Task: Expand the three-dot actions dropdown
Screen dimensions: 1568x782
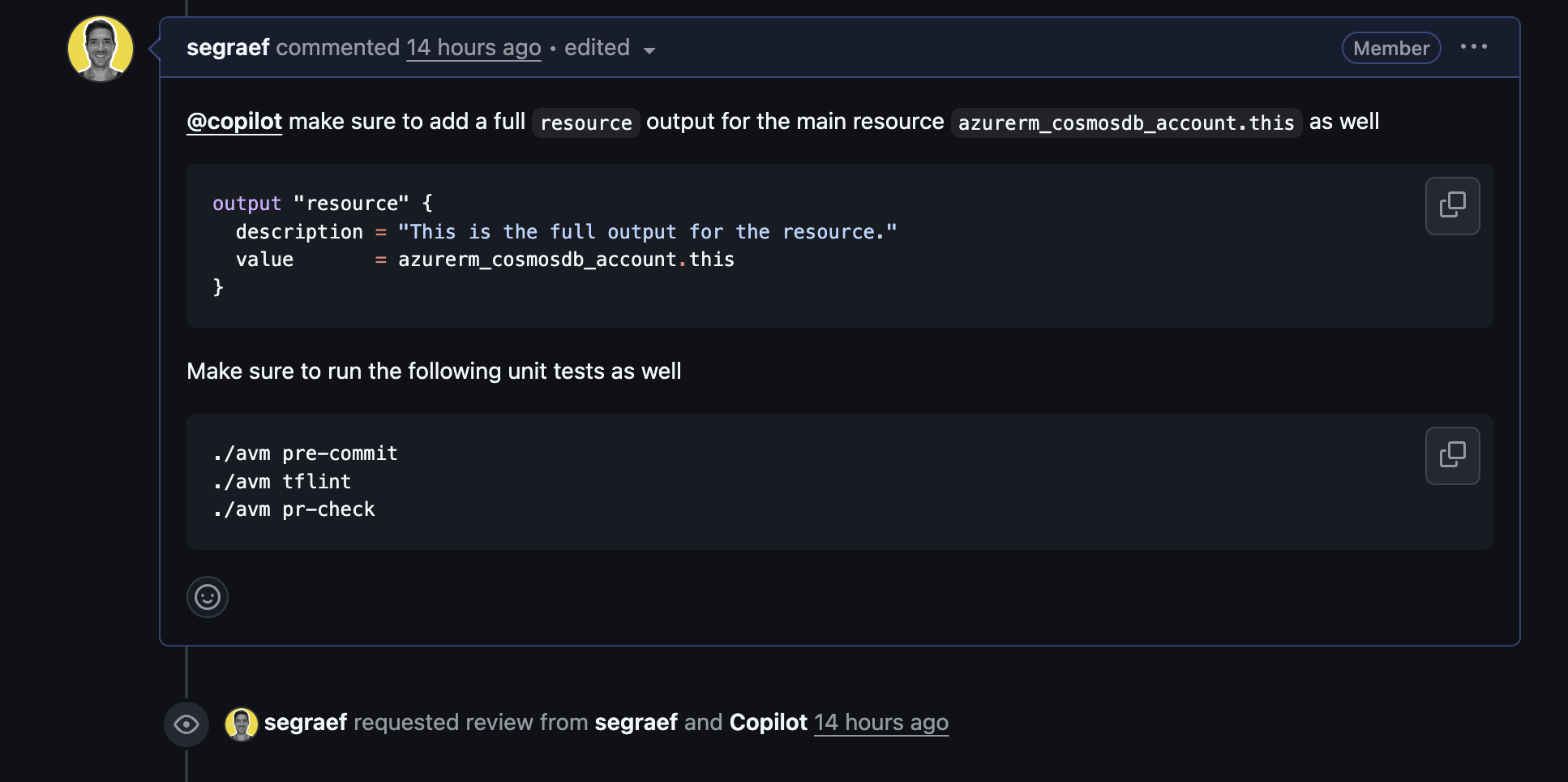Action: (1474, 47)
